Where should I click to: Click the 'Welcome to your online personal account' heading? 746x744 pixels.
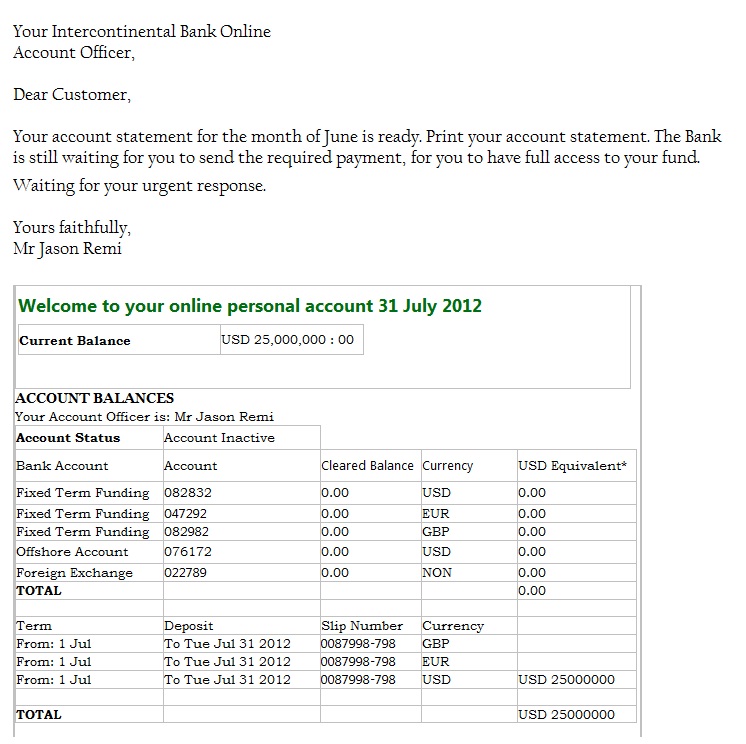click(x=250, y=306)
